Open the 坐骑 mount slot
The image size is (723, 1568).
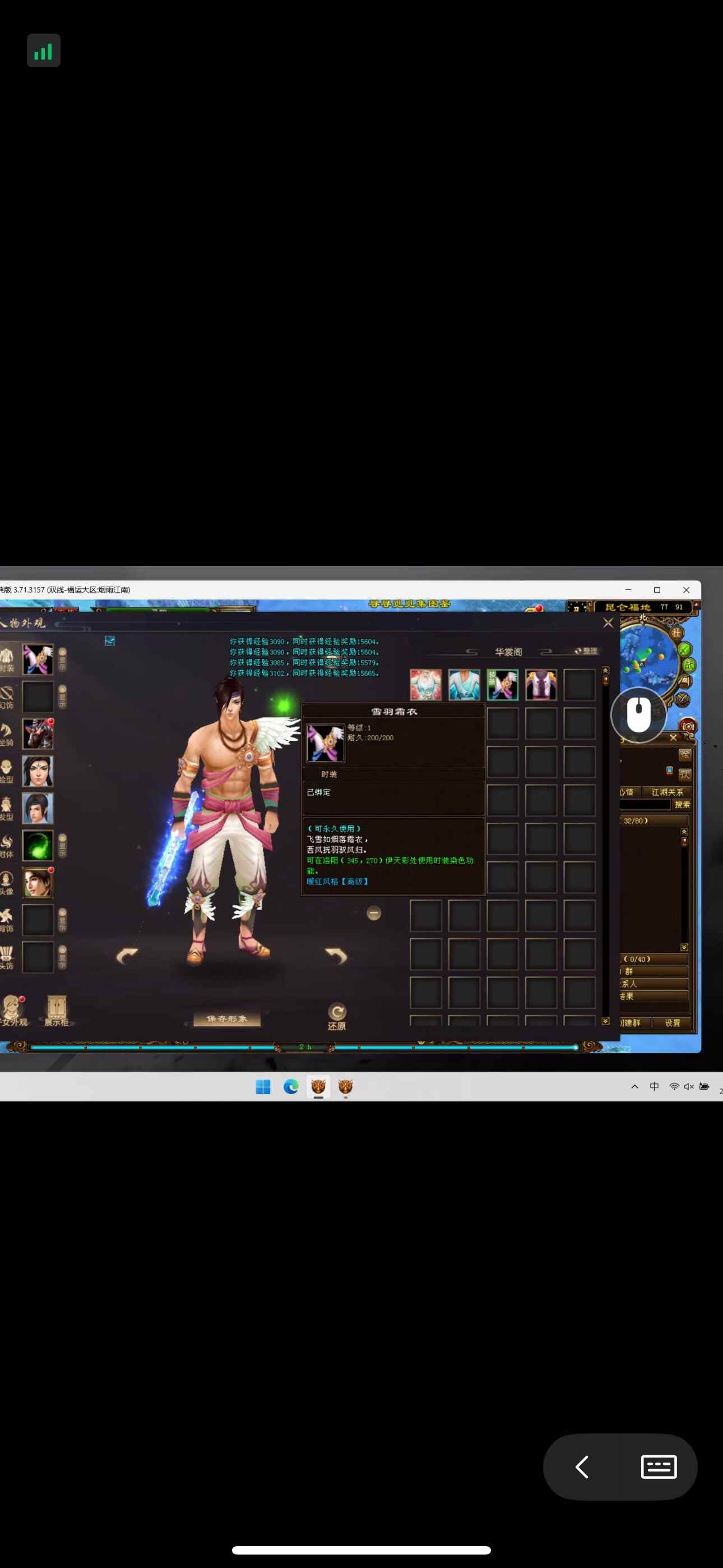coord(38,734)
